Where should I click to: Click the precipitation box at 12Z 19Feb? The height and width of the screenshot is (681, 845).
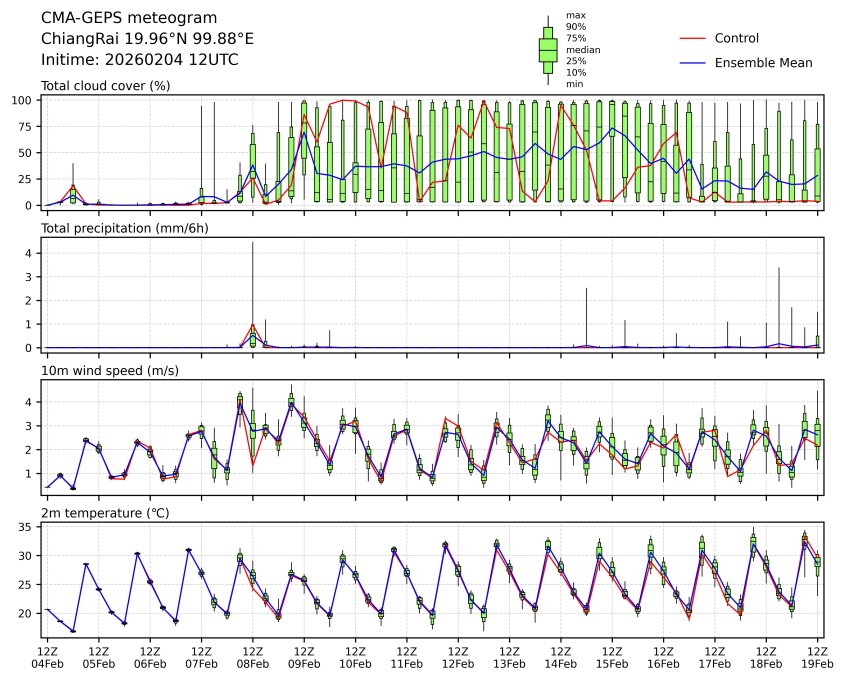click(818, 342)
